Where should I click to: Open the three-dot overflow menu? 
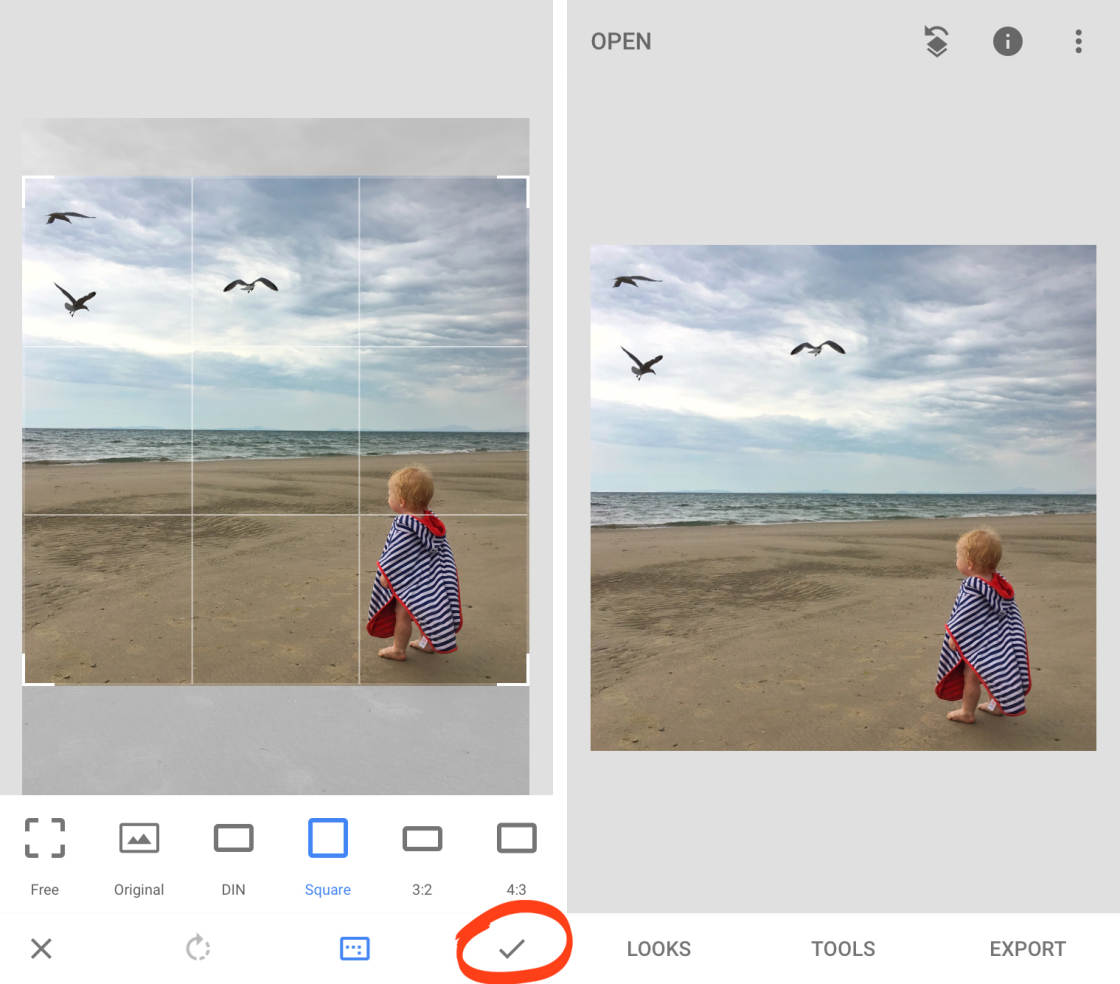coord(1078,42)
